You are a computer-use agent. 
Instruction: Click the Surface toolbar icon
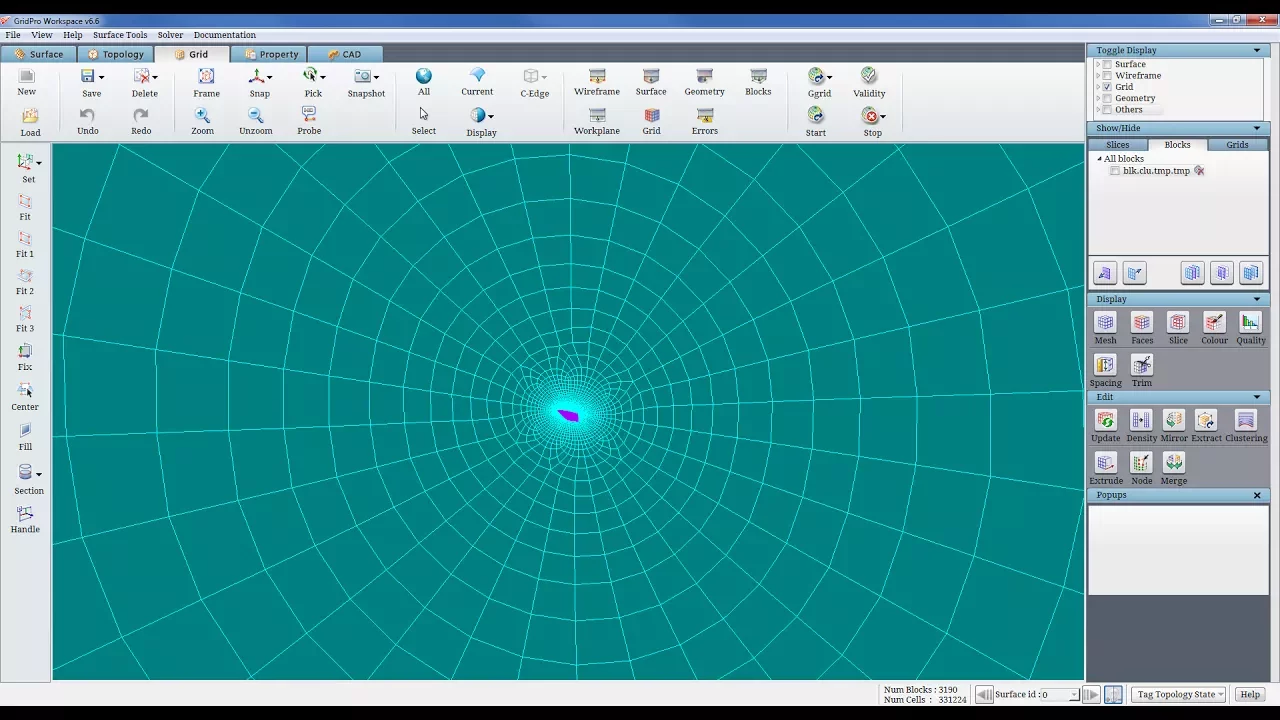click(651, 76)
